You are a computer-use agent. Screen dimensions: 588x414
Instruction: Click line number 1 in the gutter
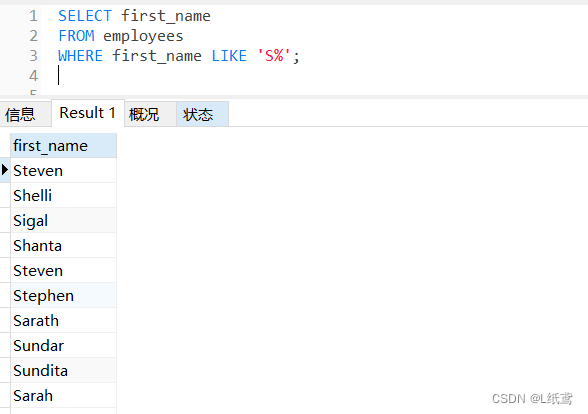33,16
